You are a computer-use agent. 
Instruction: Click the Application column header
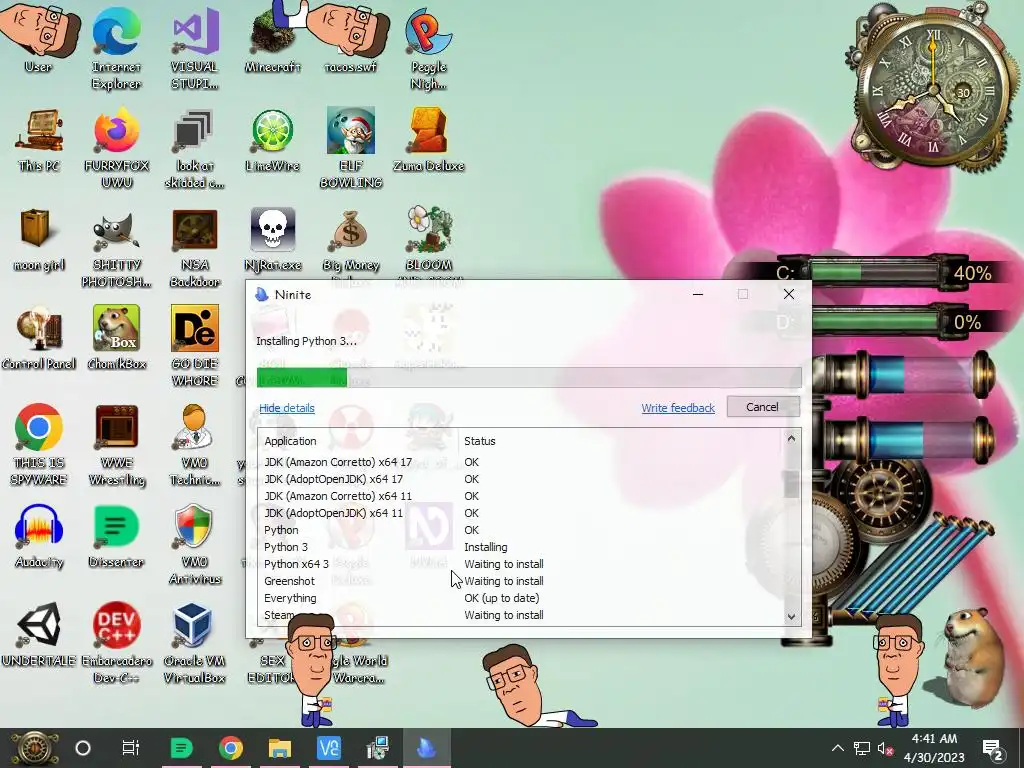click(x=358, y=441)
